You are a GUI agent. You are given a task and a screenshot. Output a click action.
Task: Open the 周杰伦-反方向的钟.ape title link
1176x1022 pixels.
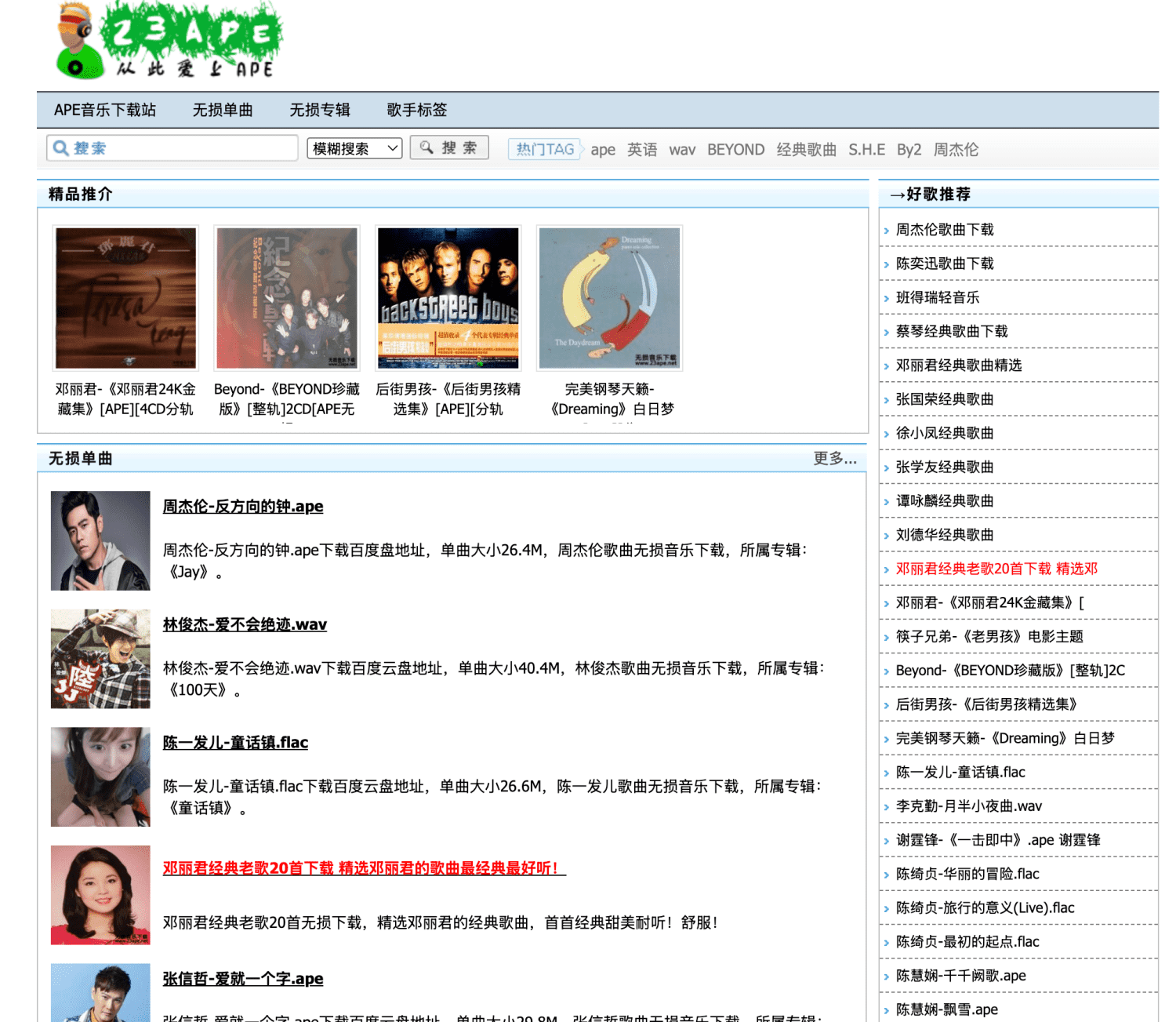coord(243,507)
